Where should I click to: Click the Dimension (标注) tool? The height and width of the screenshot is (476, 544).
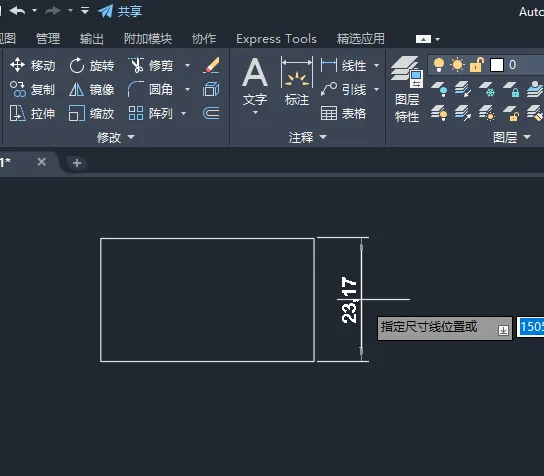tap(297, 82)
